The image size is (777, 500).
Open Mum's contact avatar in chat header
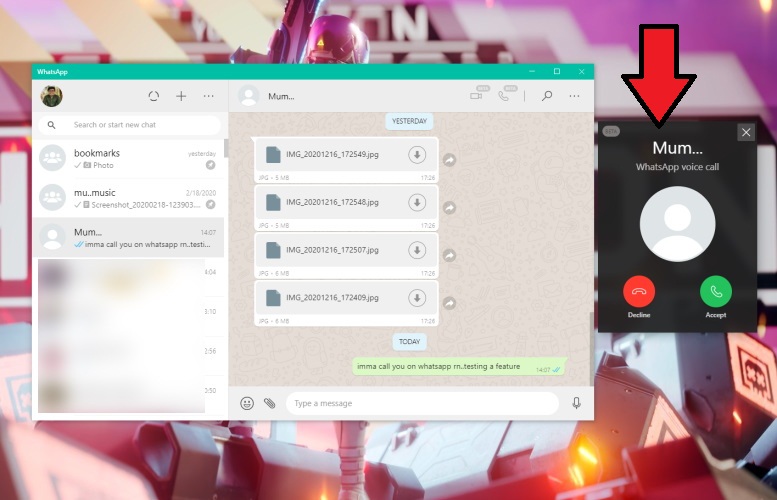pyautogui.click(x=249, y=96)
